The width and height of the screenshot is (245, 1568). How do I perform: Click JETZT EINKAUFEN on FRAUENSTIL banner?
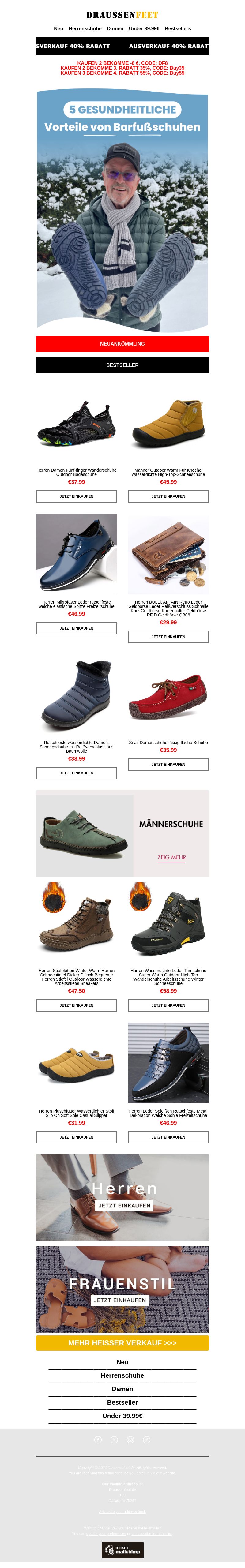pos(119,1300)
